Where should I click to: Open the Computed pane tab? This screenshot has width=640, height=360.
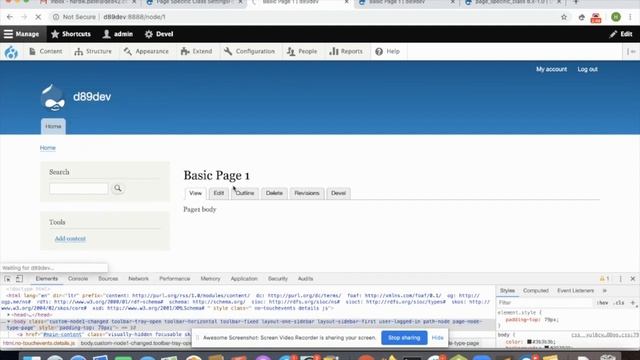(536, 291)
